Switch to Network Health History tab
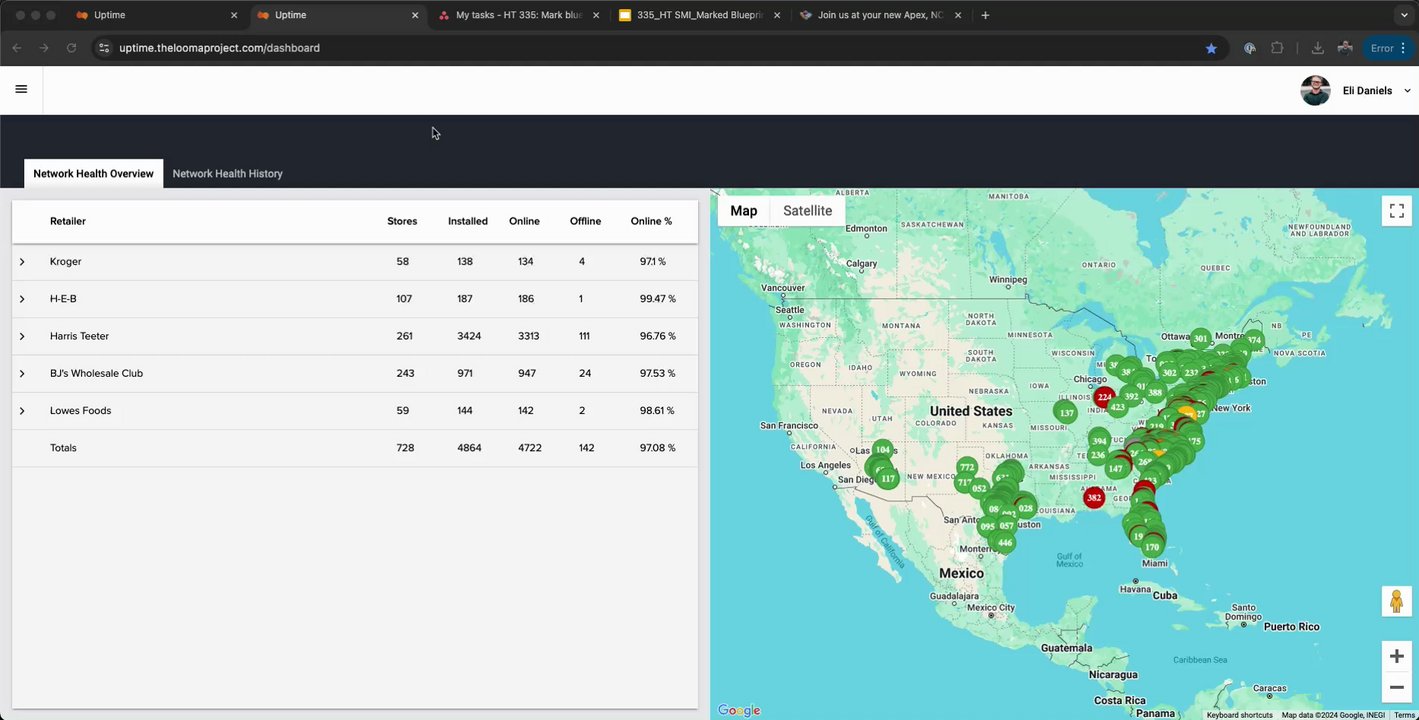 (228, 174)
